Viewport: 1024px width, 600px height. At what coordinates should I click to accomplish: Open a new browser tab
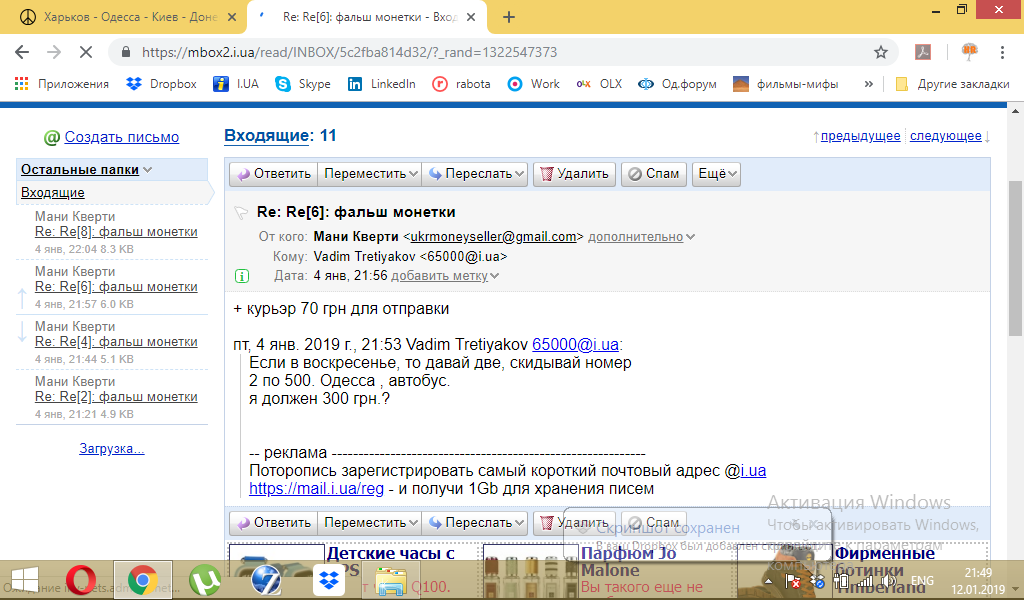tap(509, 18)
